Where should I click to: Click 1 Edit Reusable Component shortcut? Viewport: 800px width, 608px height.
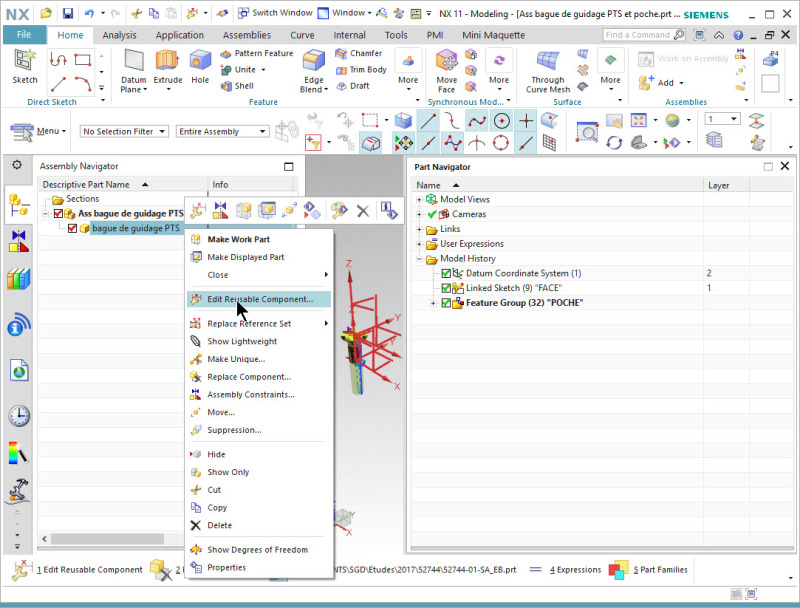[78, 570]
